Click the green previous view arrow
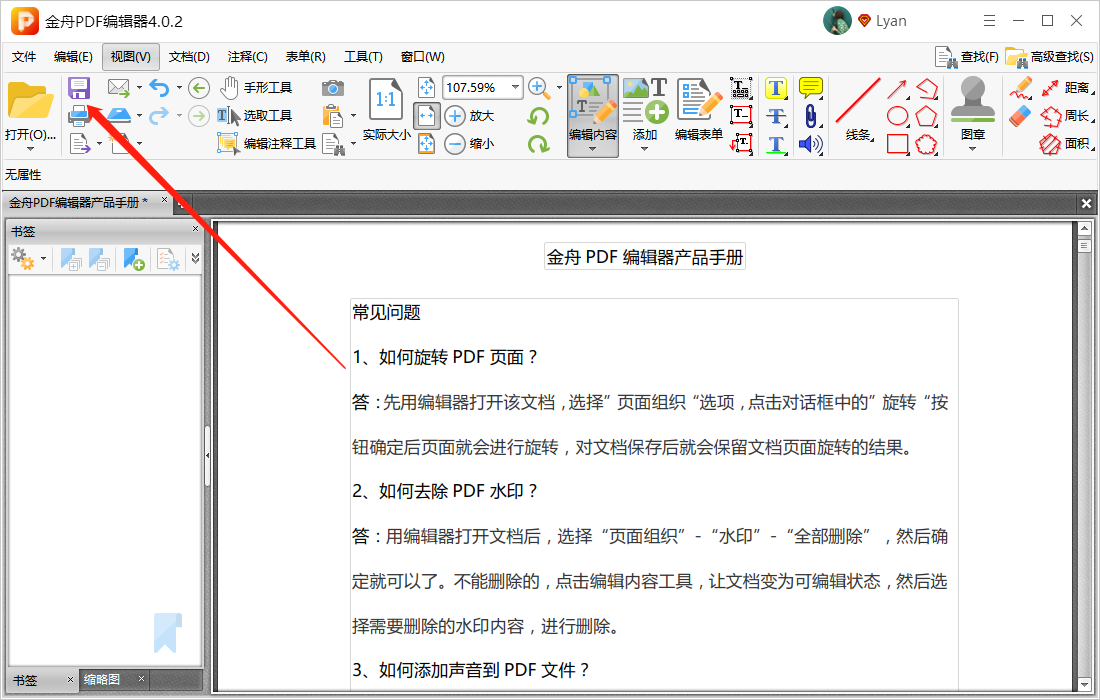The image size is (1100, 700). click(x=199, y=88)
